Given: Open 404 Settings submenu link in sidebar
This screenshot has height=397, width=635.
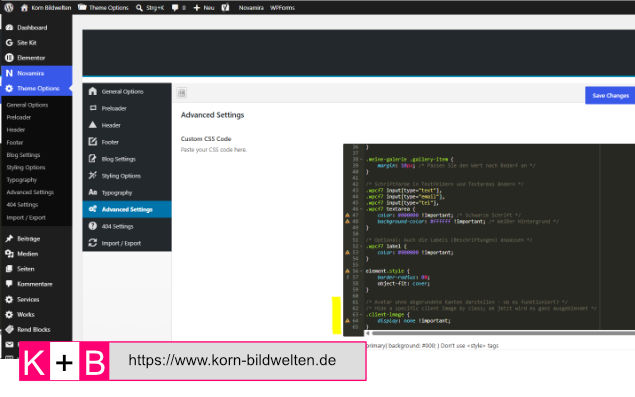Looking at the screenshot, I should (22, 205).
